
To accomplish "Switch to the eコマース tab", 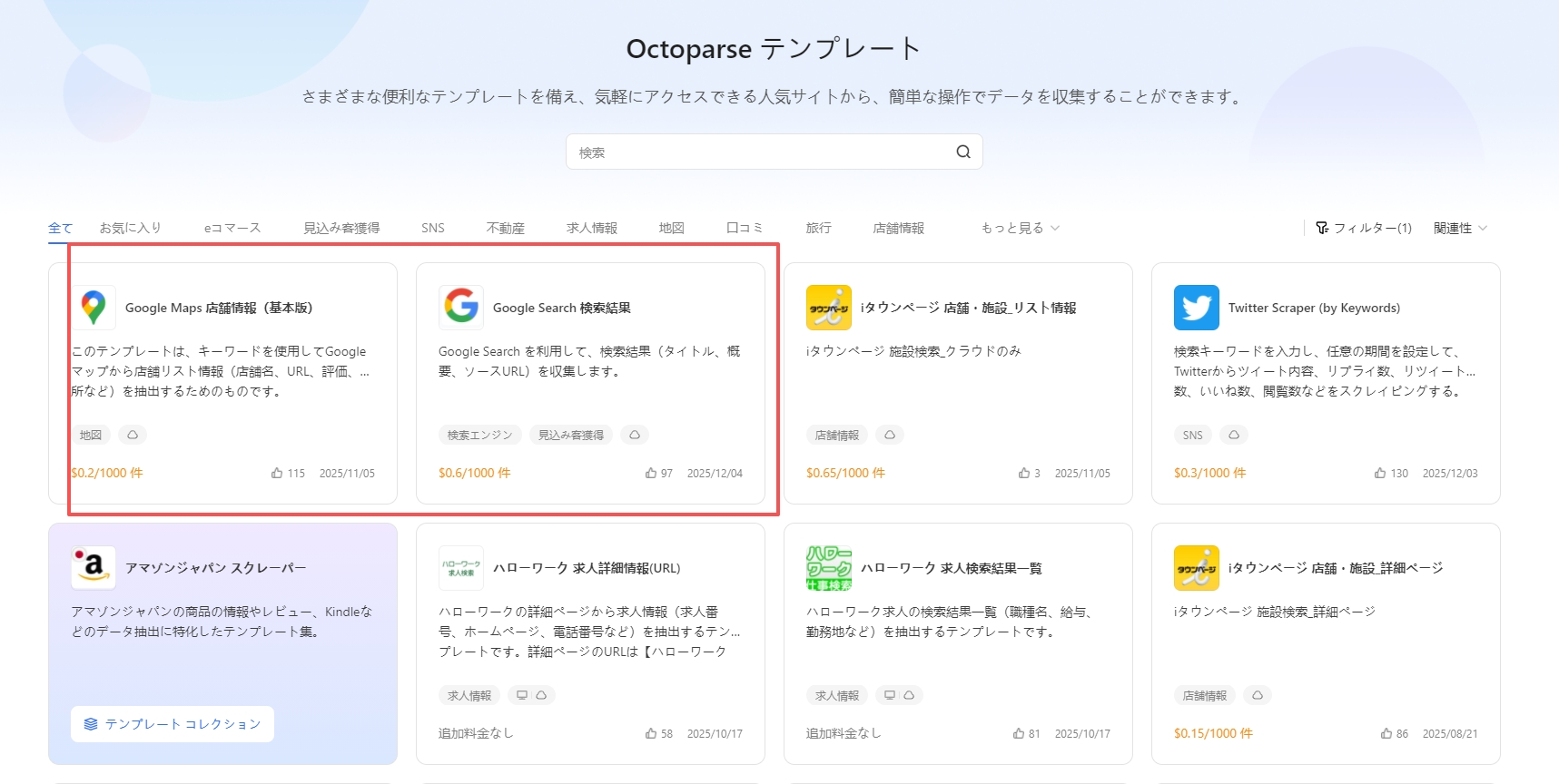I will 232,228.
